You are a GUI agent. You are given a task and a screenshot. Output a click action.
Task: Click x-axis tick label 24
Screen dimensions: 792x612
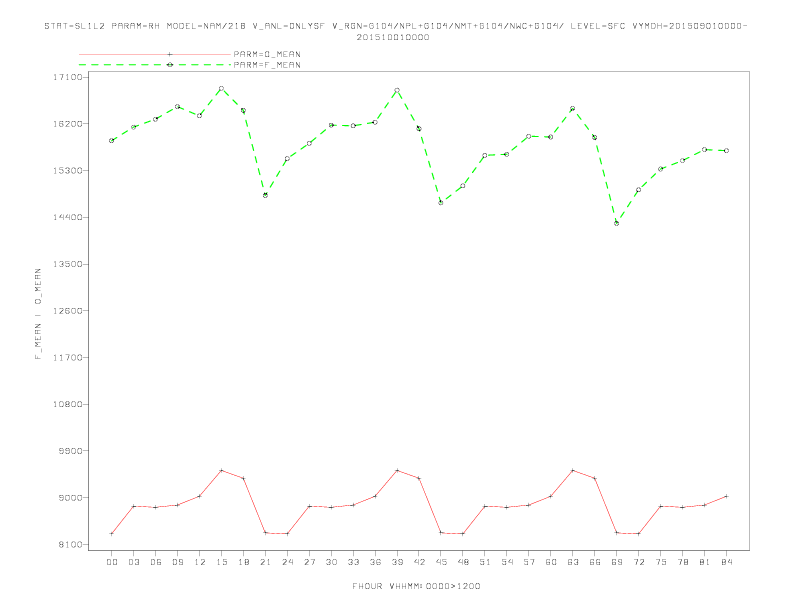pyautogui.click(x=287, y=562)
